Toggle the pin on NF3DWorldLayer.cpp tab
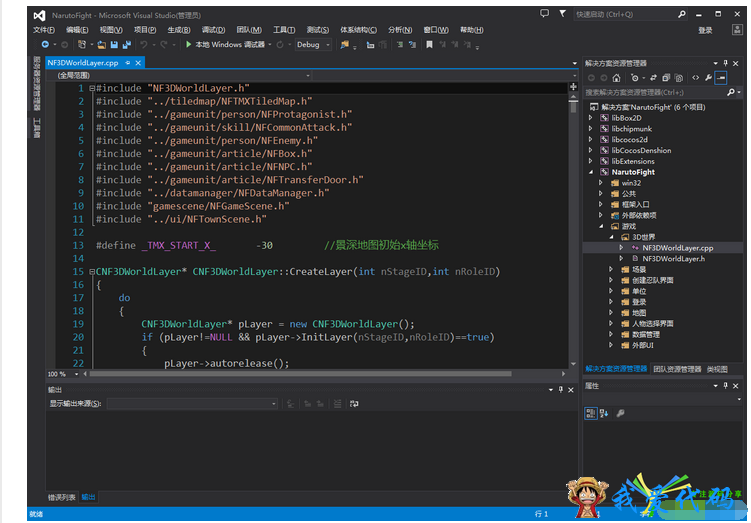This screenshot has width=751, height=523. click(127, 63)
